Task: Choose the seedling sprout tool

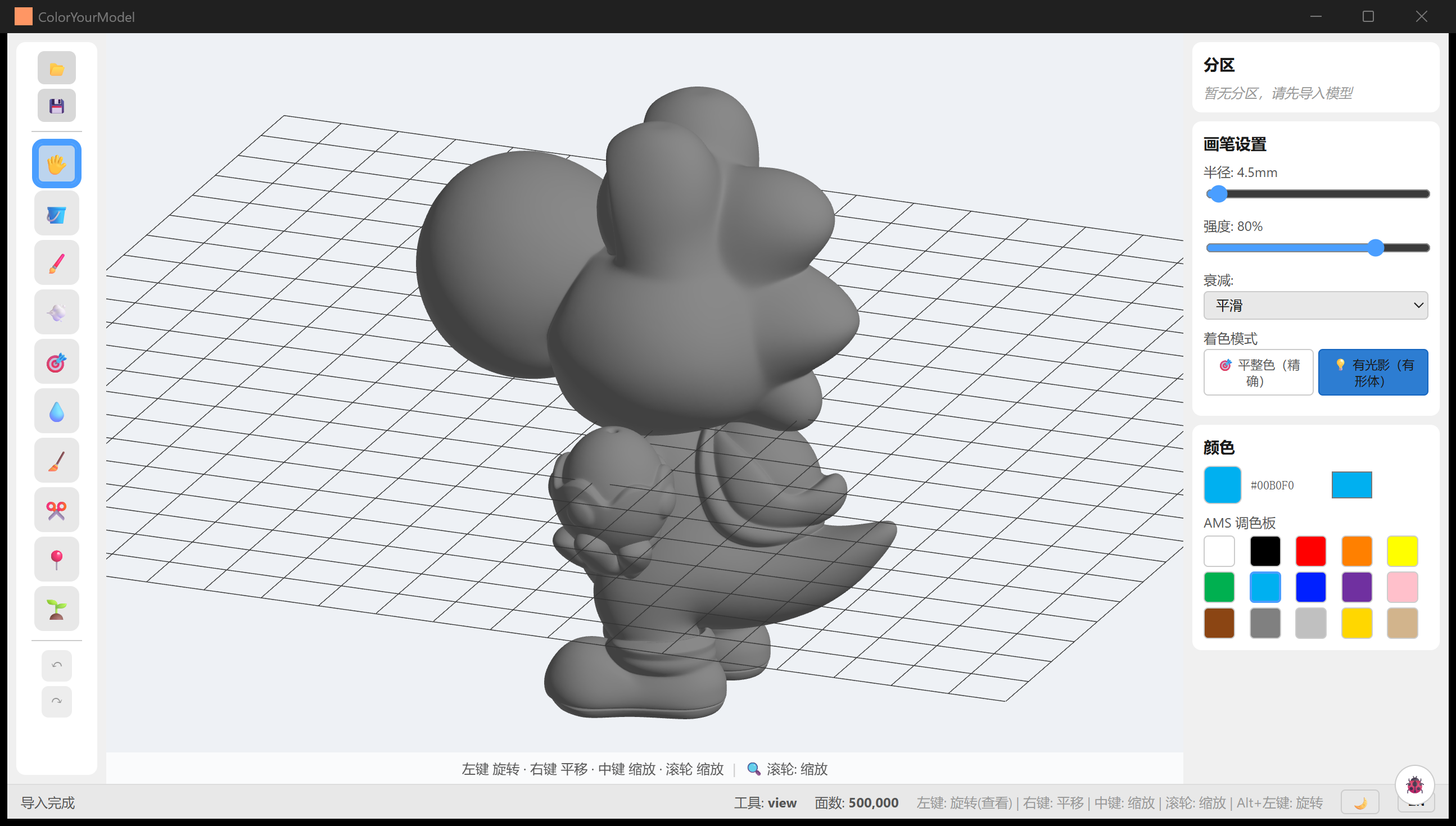Action: tap(57, 609)
